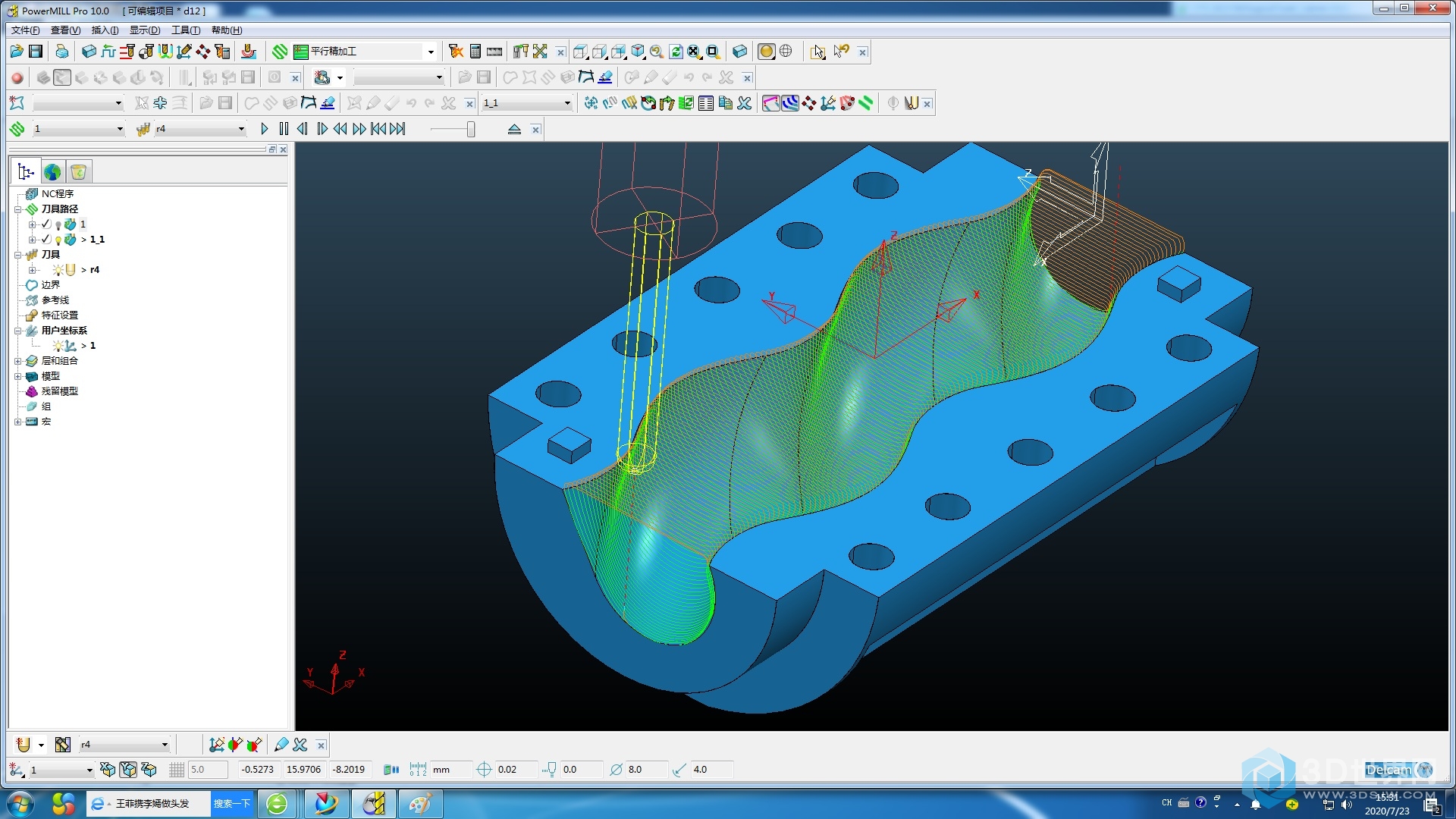Save the project using the floppy disk icon
This screenshot has width=1456, height=819.
point(36,52)
